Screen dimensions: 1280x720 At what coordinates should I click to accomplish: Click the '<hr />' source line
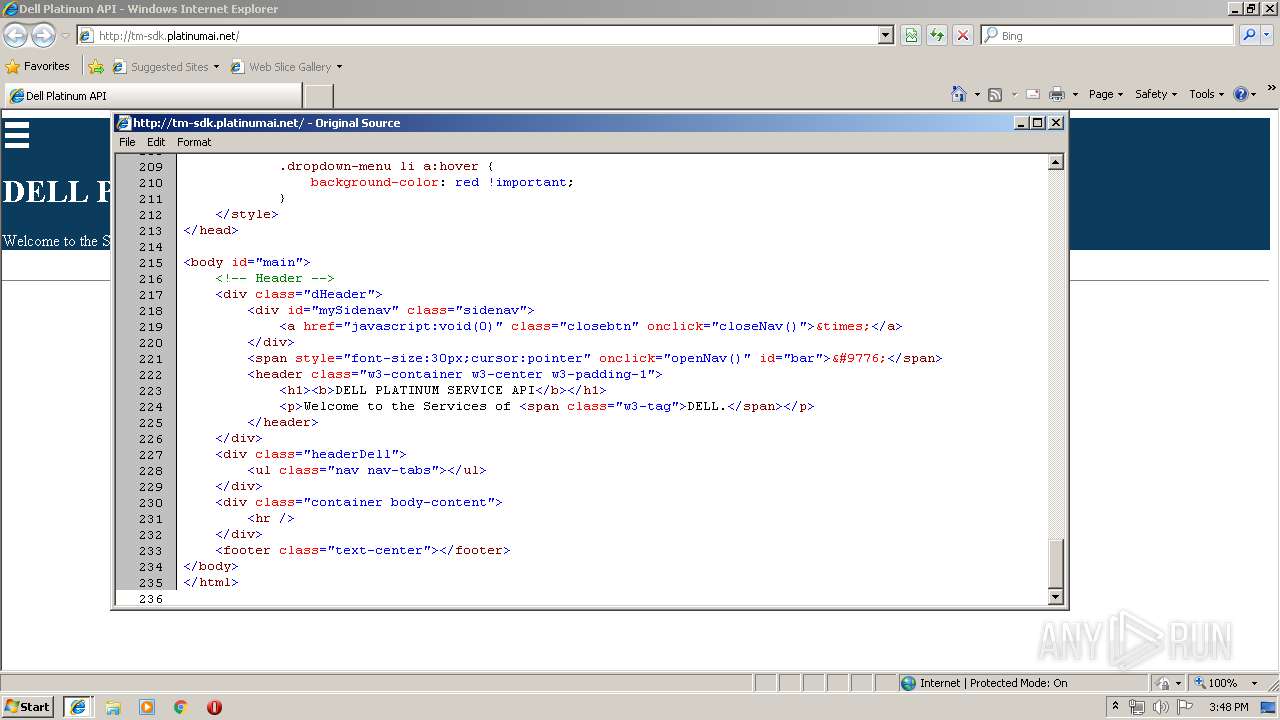(271, 518)
